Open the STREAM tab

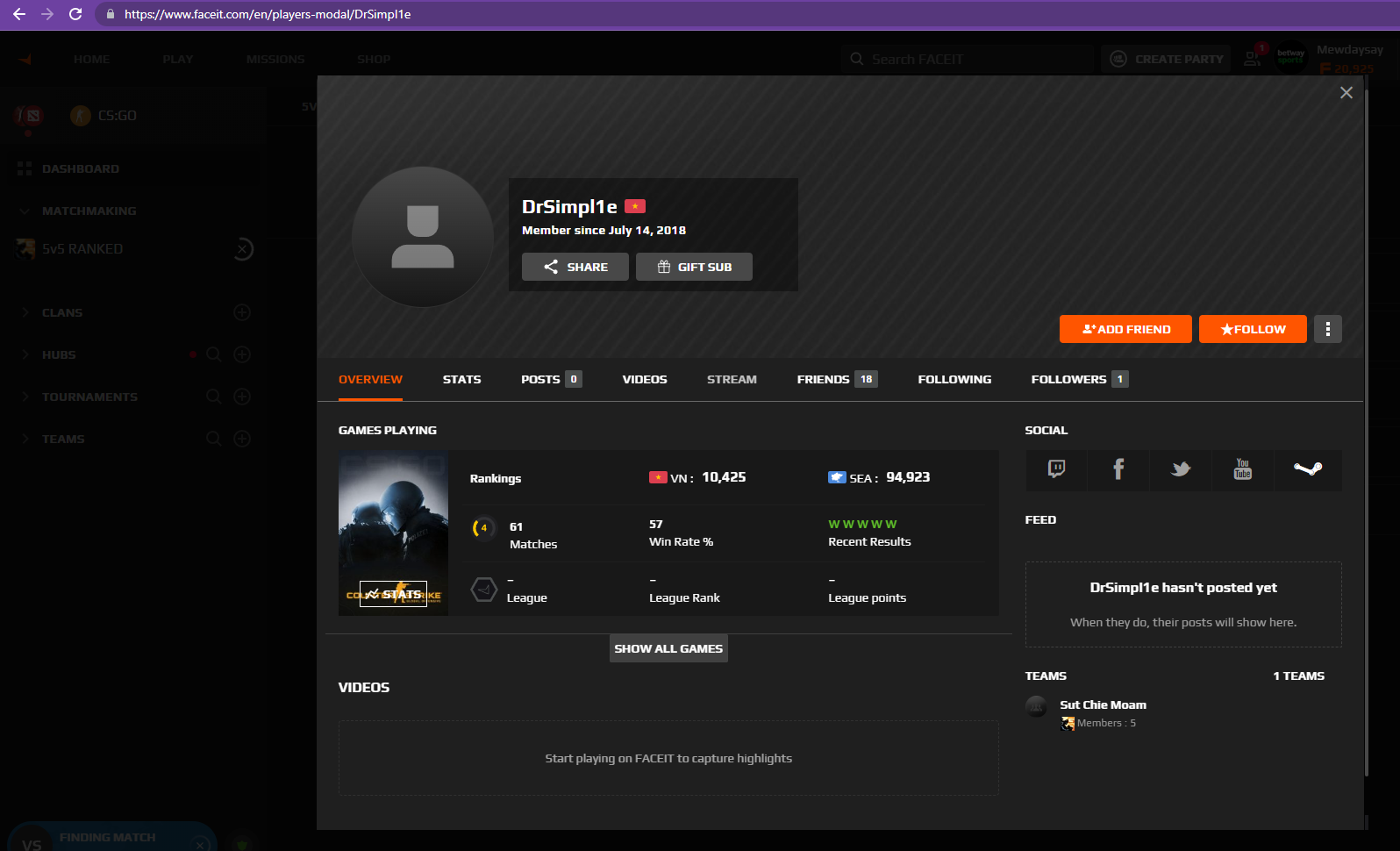click(732, 379)
